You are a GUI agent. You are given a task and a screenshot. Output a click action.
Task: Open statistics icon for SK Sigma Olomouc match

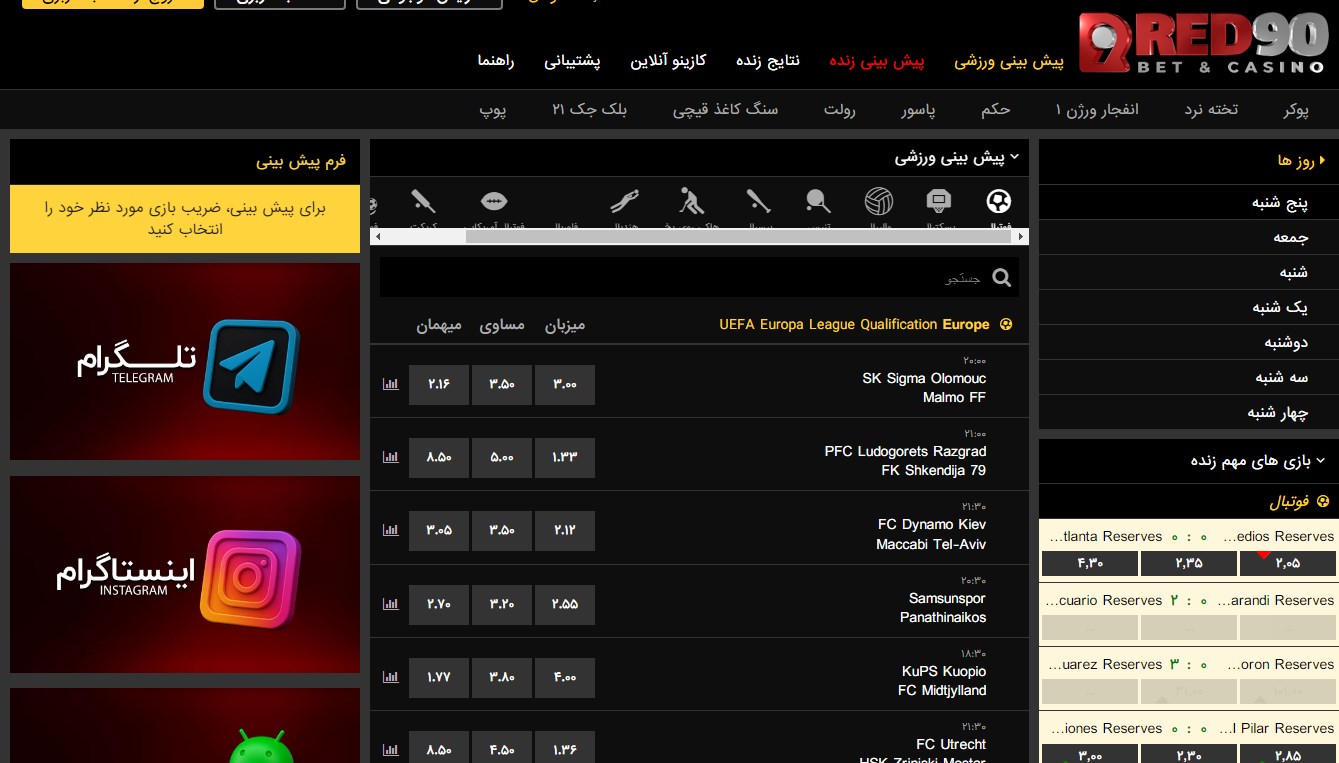tap(390, 384)
